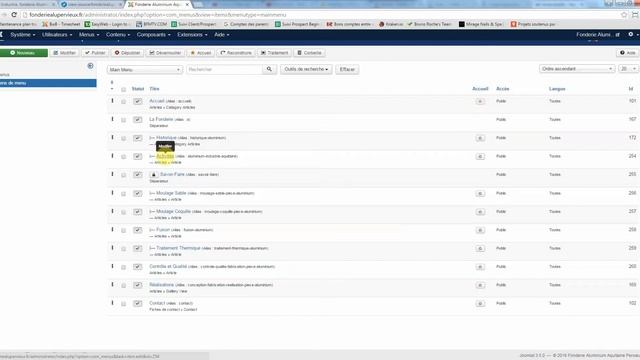Tick the checkbox for the Historique row
640x360 pixels.
click(x=124, y=138)
